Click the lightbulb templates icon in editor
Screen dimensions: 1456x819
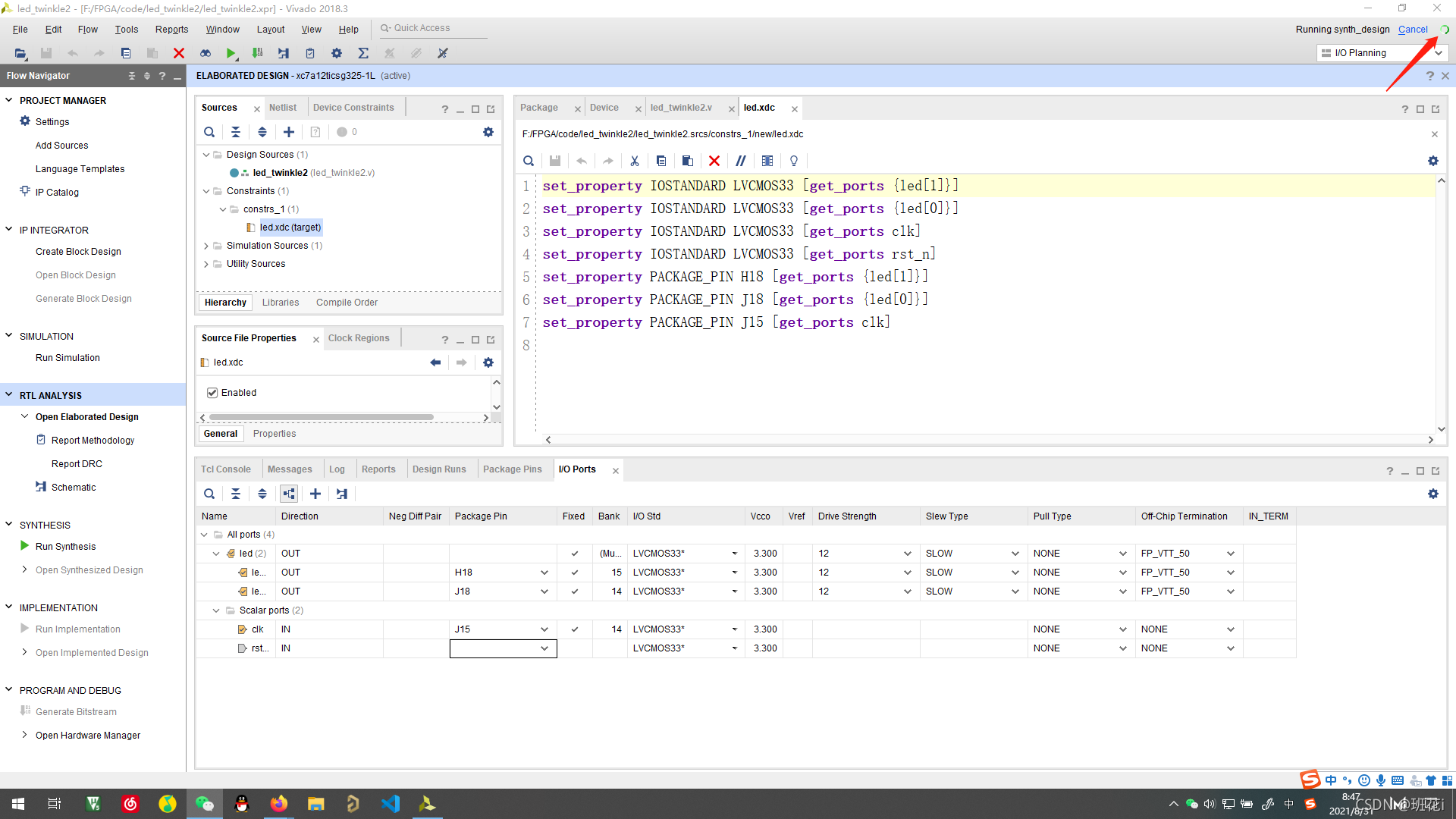(794, 161)
